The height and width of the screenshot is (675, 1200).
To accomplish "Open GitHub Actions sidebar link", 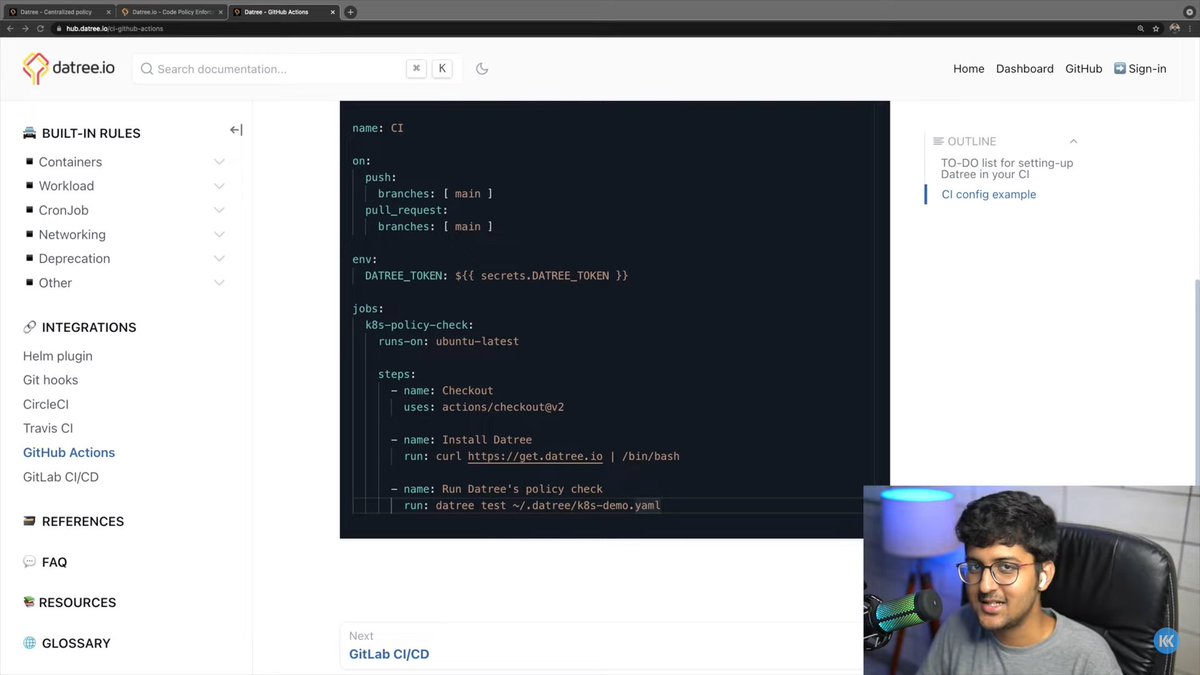I will (69, 453).
